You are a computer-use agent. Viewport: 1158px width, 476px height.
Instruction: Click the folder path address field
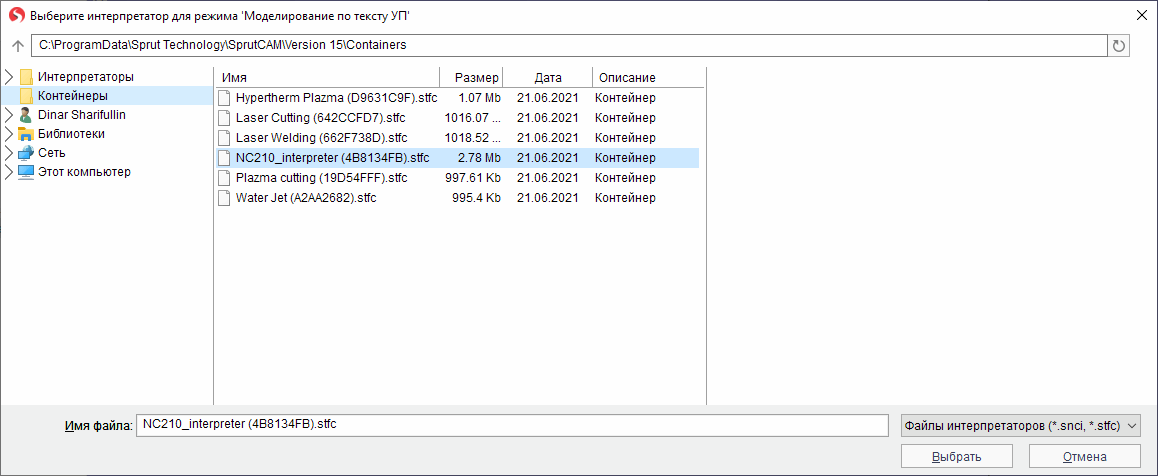point(569,45)
